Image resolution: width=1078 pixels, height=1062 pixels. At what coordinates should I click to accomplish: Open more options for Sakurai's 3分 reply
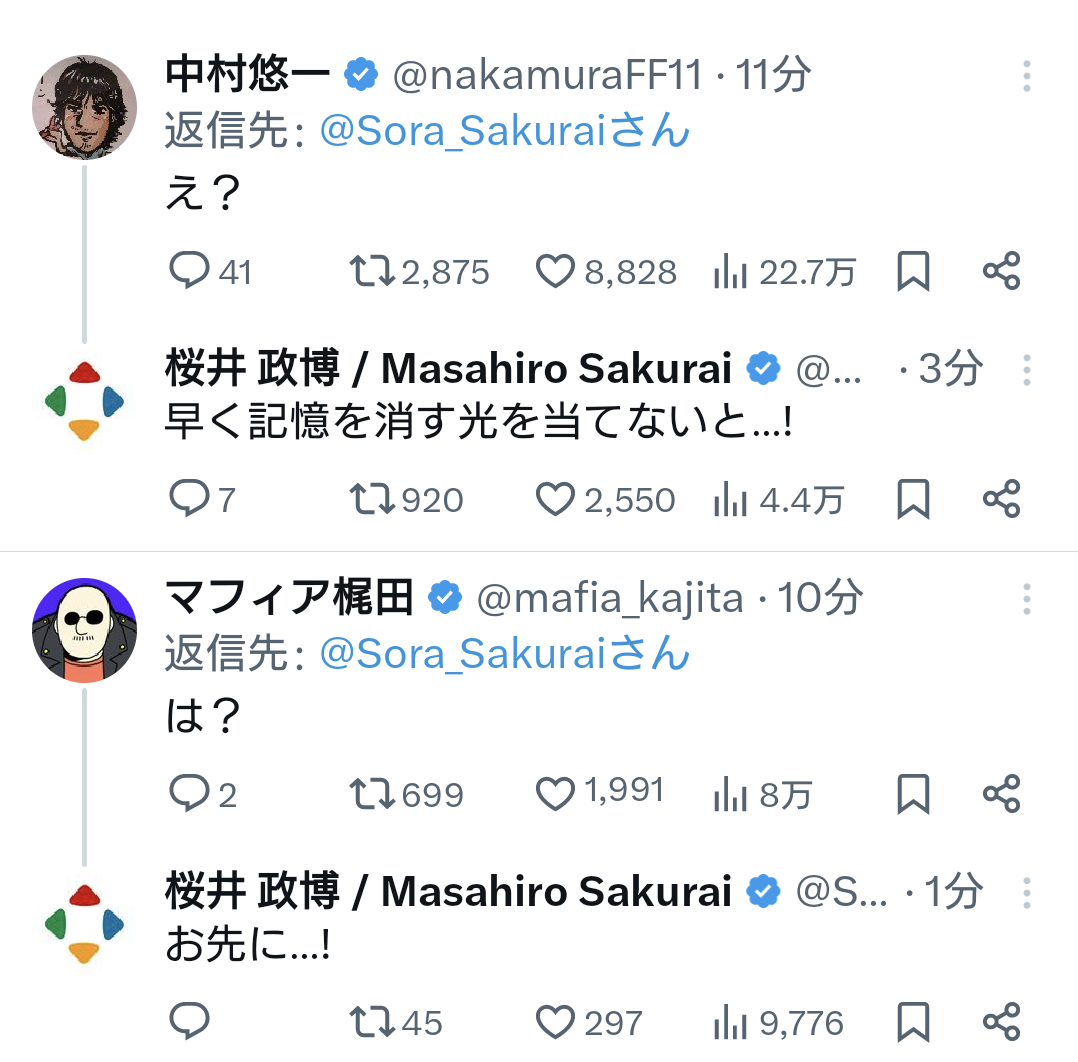coord(1027,369)
